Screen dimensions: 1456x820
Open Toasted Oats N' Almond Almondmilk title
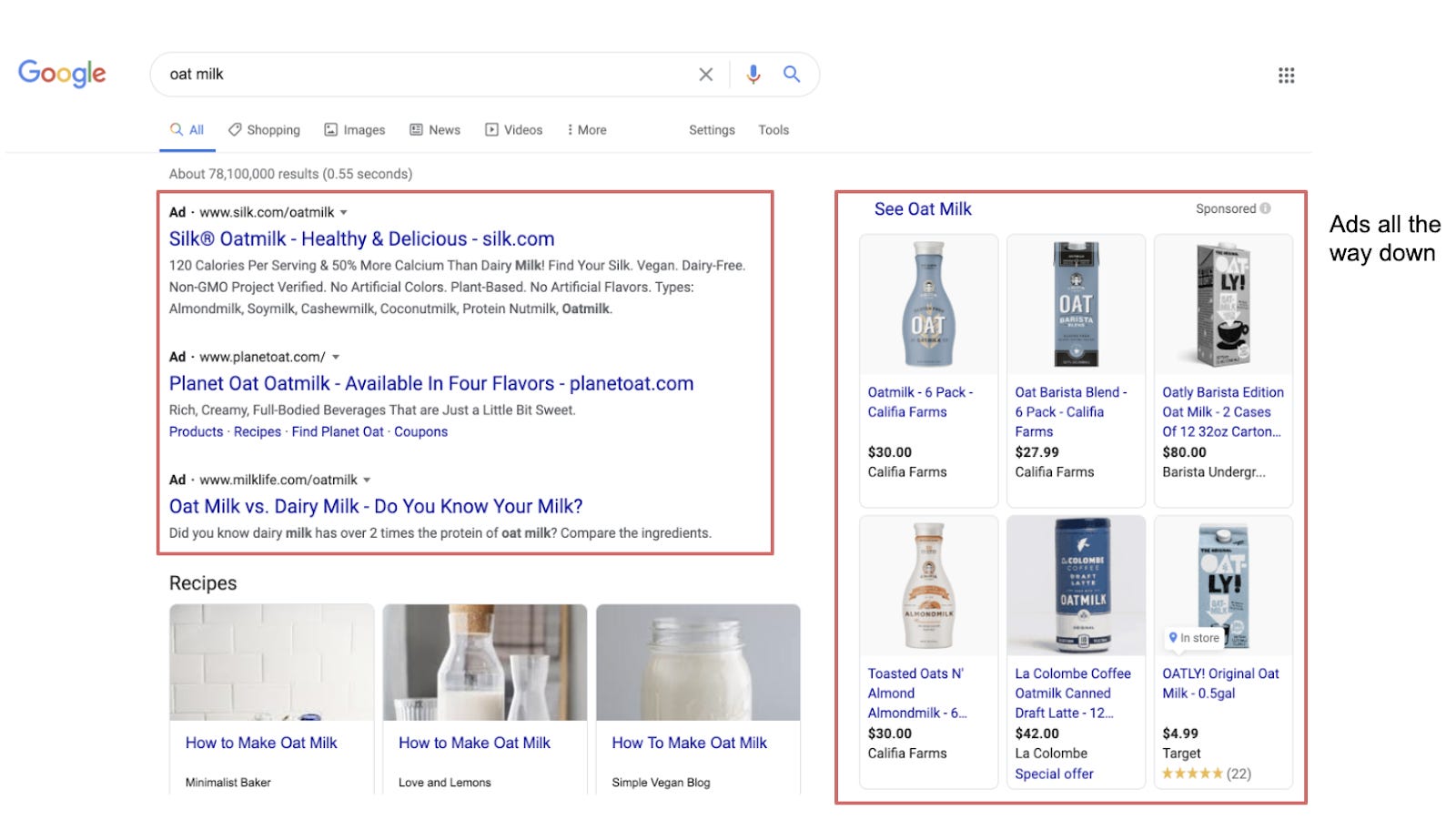tap(917, 693)
